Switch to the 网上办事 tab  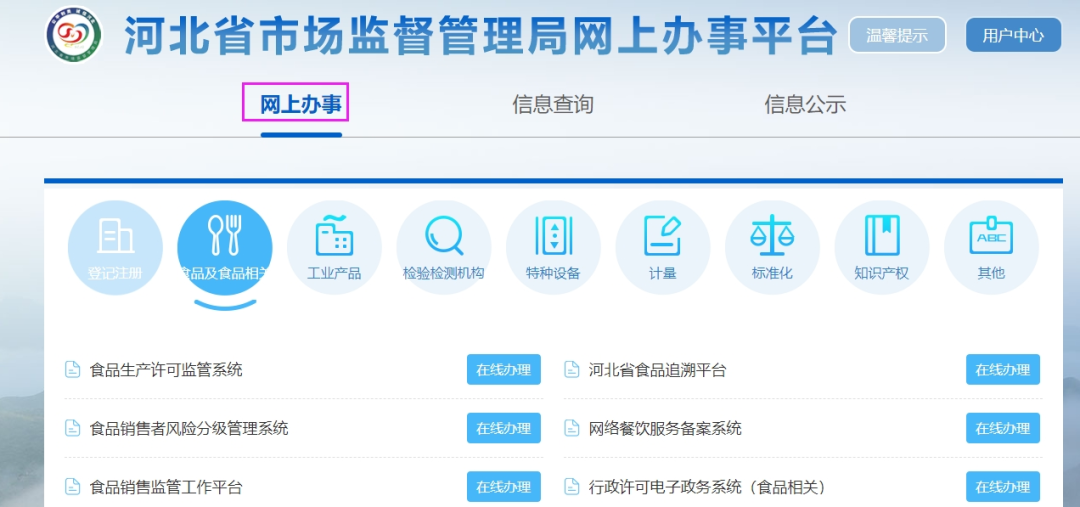pos(301,104)
